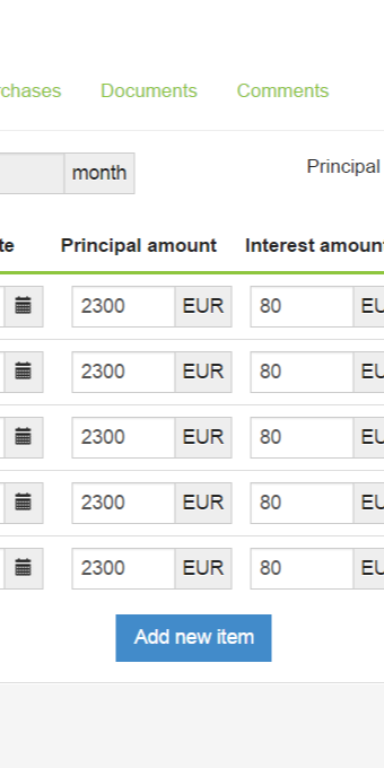Click the Add new item button
This screenshot has height=768, width=384.
193,638
